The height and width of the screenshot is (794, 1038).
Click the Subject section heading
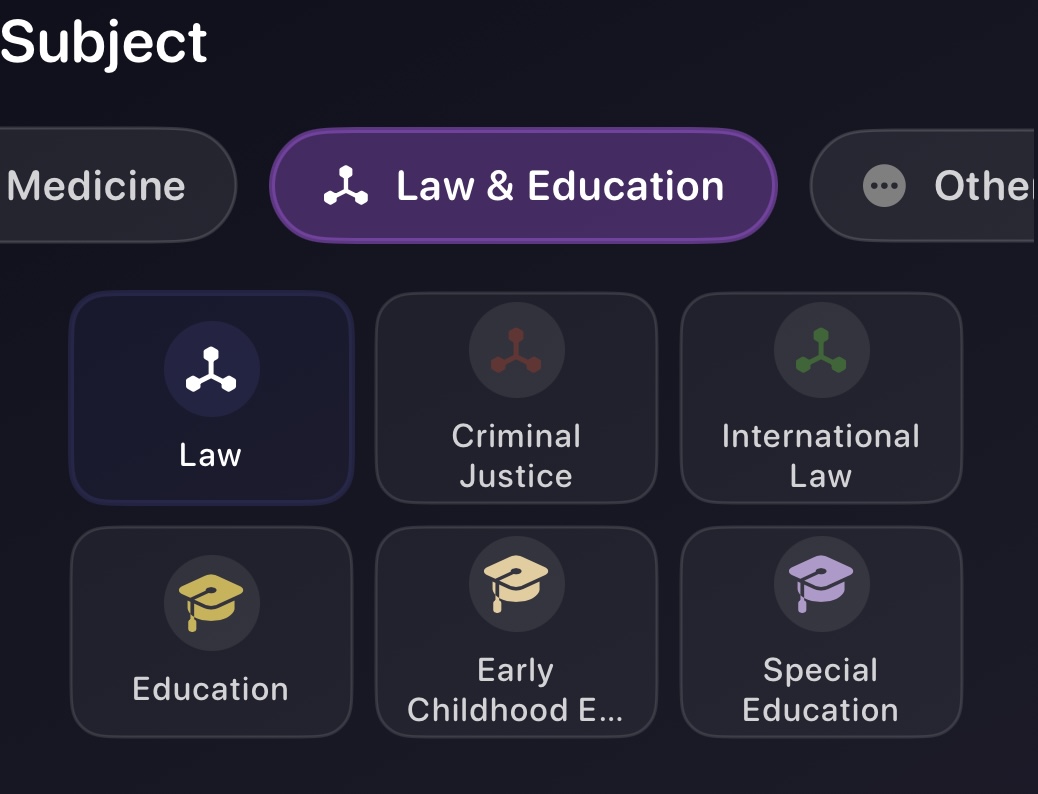click(104, 42)
